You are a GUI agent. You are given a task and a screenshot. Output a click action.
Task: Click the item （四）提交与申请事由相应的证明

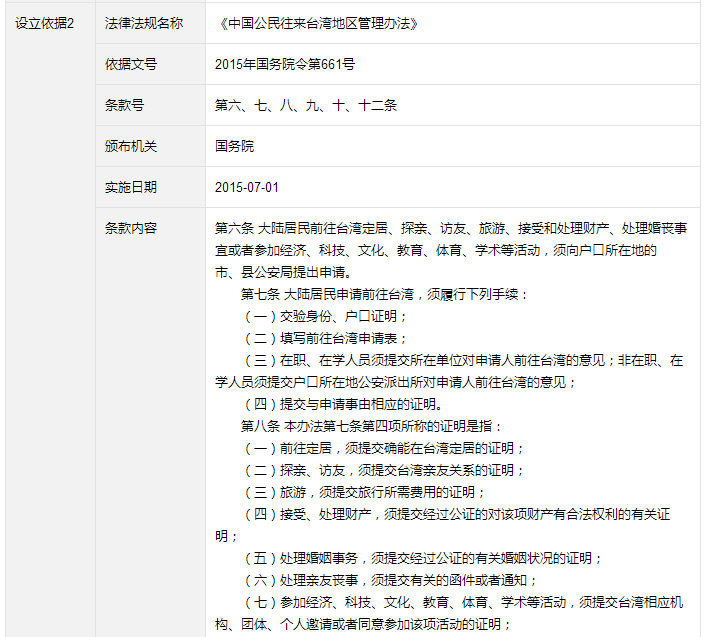click(342, 404)
